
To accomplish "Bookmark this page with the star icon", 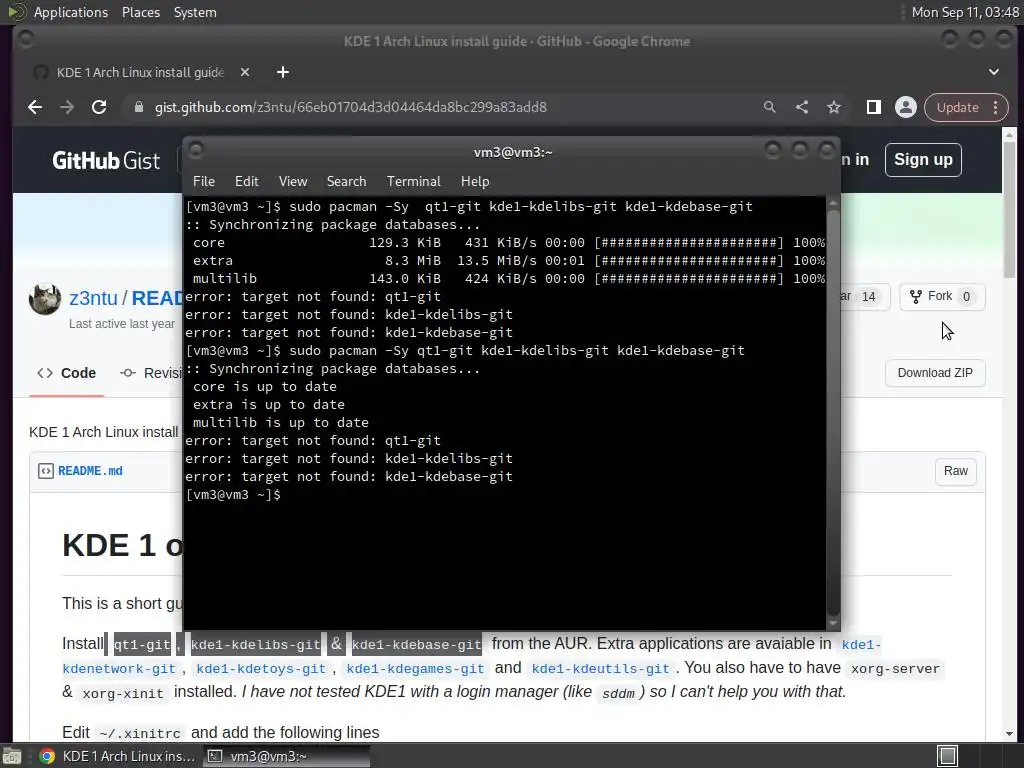I will coord(834,107).
